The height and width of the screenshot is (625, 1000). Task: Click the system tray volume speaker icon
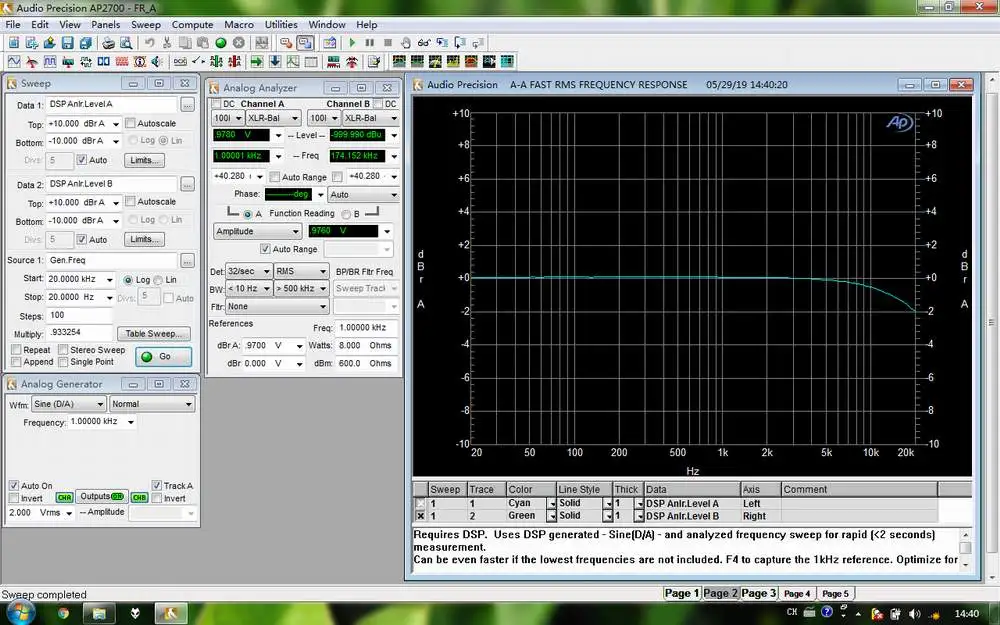click(915, 614)
